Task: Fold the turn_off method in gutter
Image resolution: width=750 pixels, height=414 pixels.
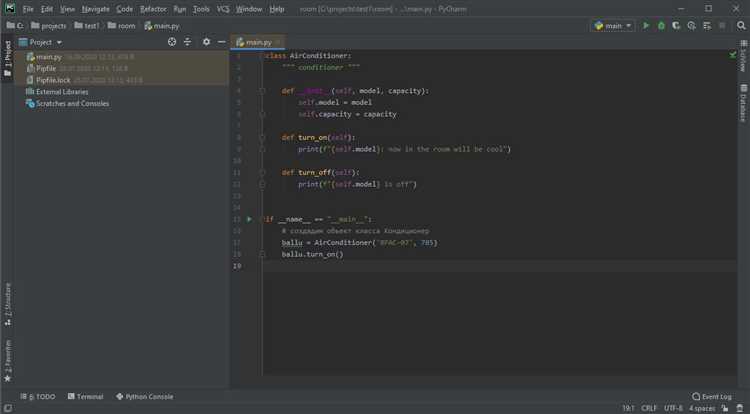Action: 262,173
